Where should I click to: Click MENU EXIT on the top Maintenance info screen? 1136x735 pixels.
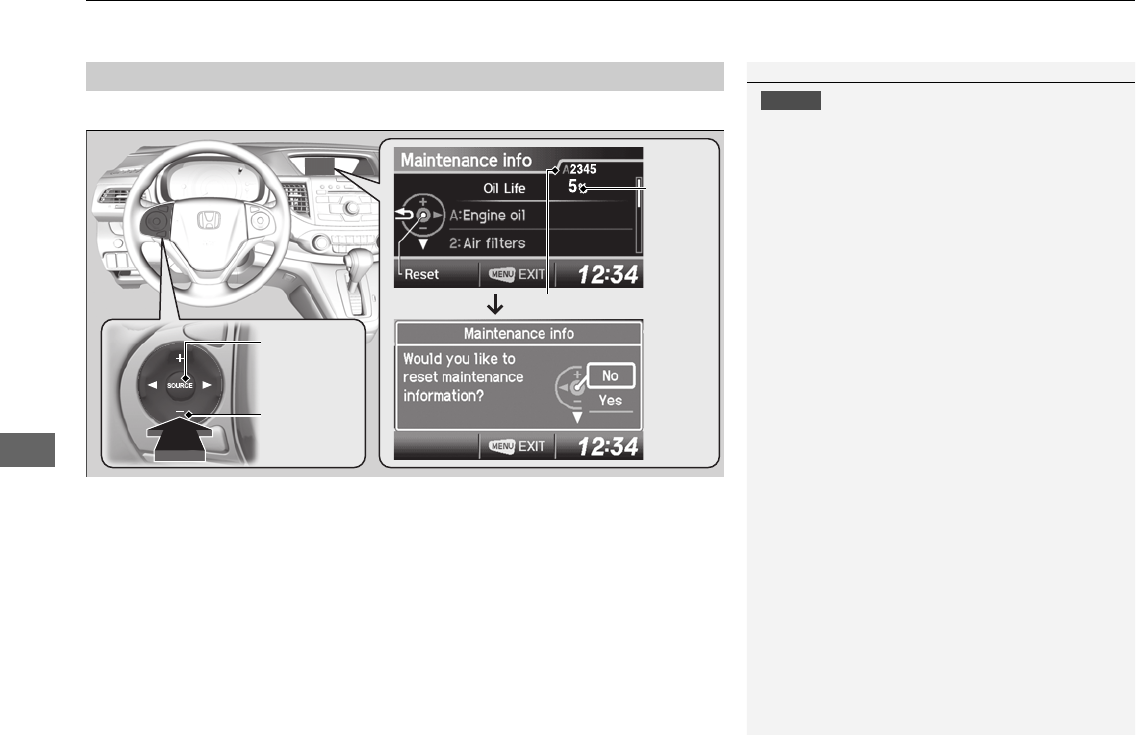(x=517, y=274)
